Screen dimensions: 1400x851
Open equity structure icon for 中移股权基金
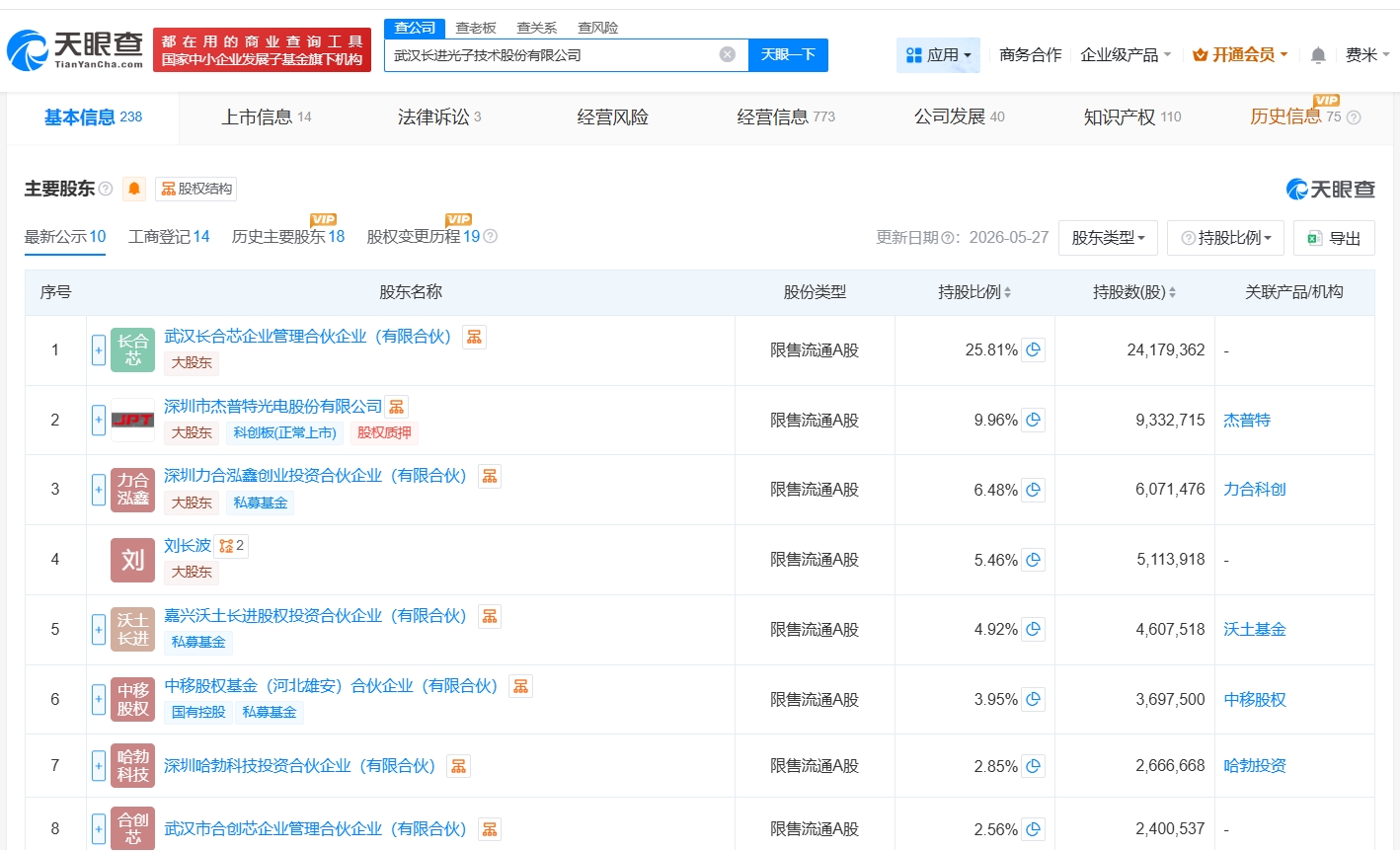coord(521,686)
